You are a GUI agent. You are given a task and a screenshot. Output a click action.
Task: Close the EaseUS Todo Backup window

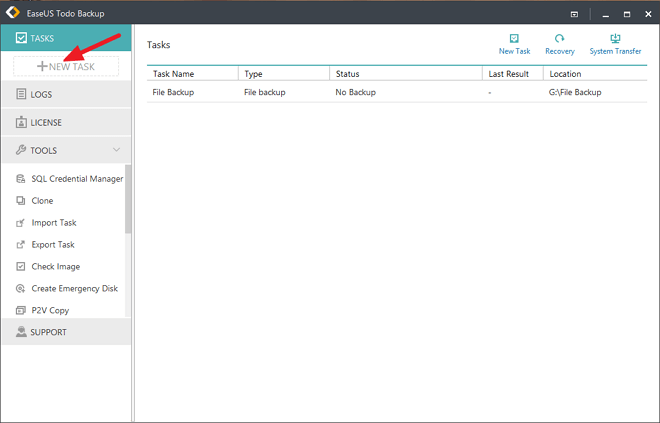coord(648,14)
